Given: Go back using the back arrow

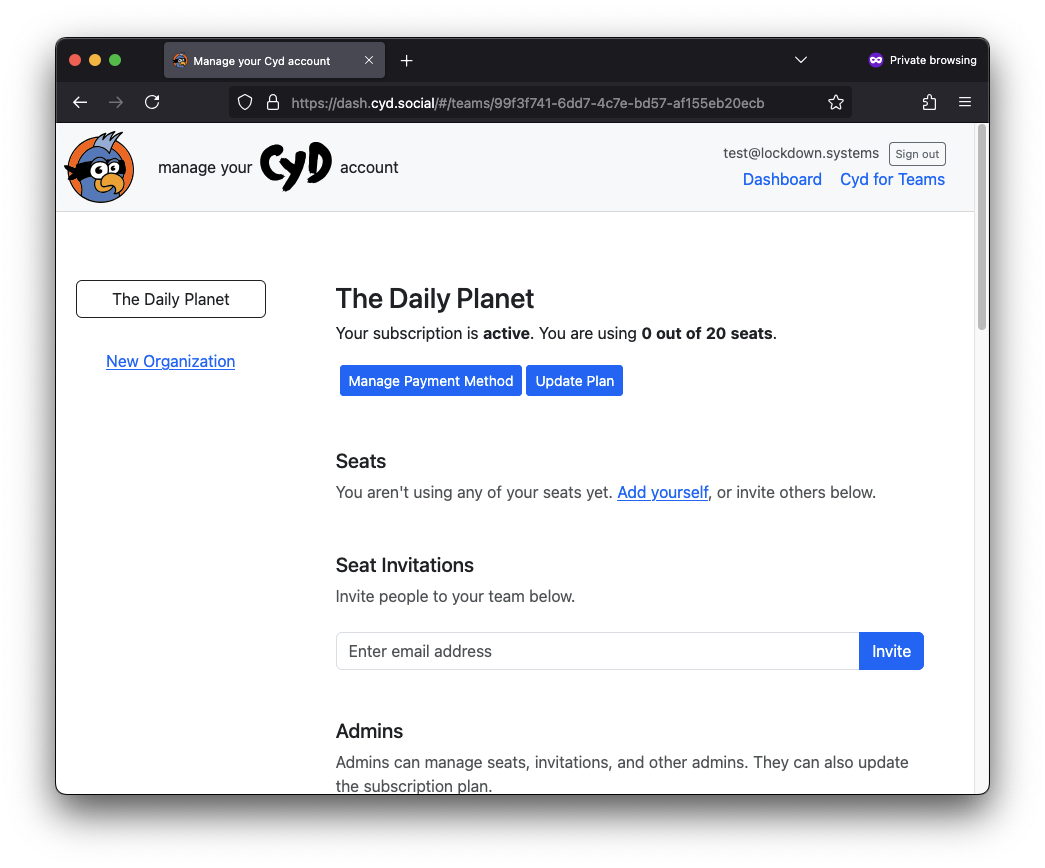Looking at the screenshot, I should (79, 102).
